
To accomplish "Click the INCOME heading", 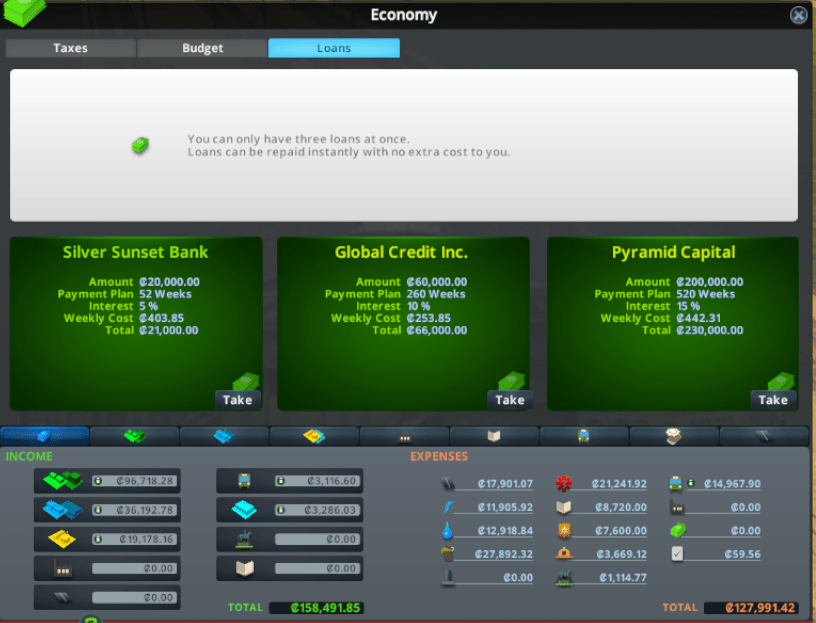I will [x=29, y=456].
